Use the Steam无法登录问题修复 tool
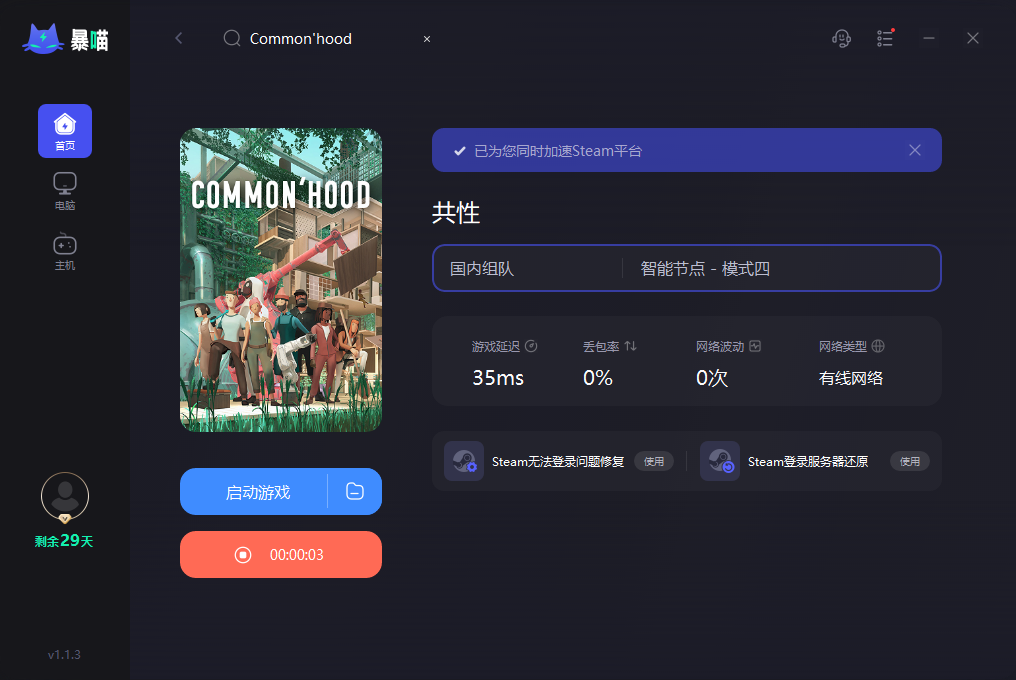 [654, 462]
